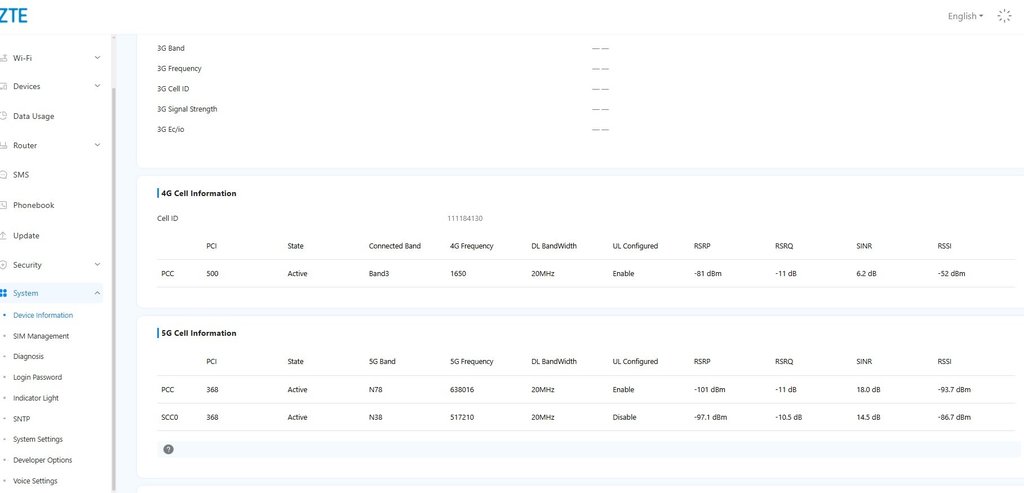Click the Devices sidebar icon
This screenshot has height=493, width=1024.
click(x=3, y=86)
